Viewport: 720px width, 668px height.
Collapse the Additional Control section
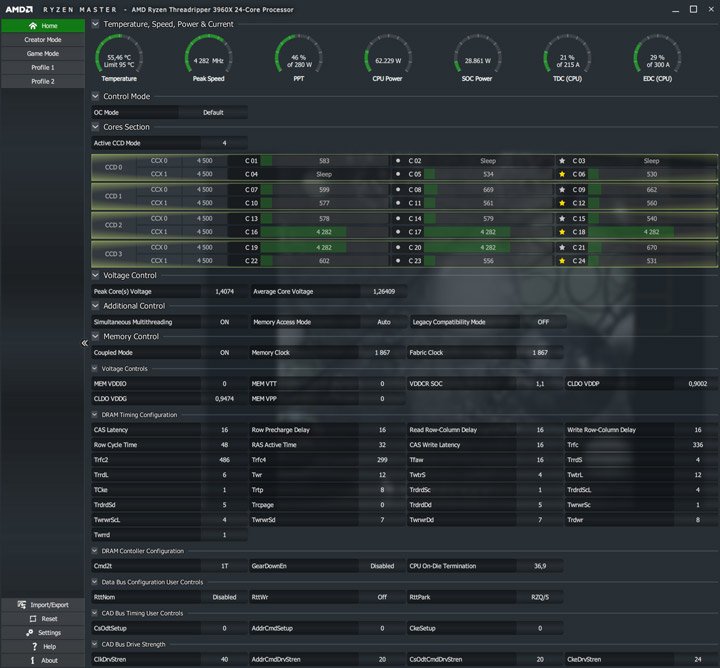click(x=95, y=305)
